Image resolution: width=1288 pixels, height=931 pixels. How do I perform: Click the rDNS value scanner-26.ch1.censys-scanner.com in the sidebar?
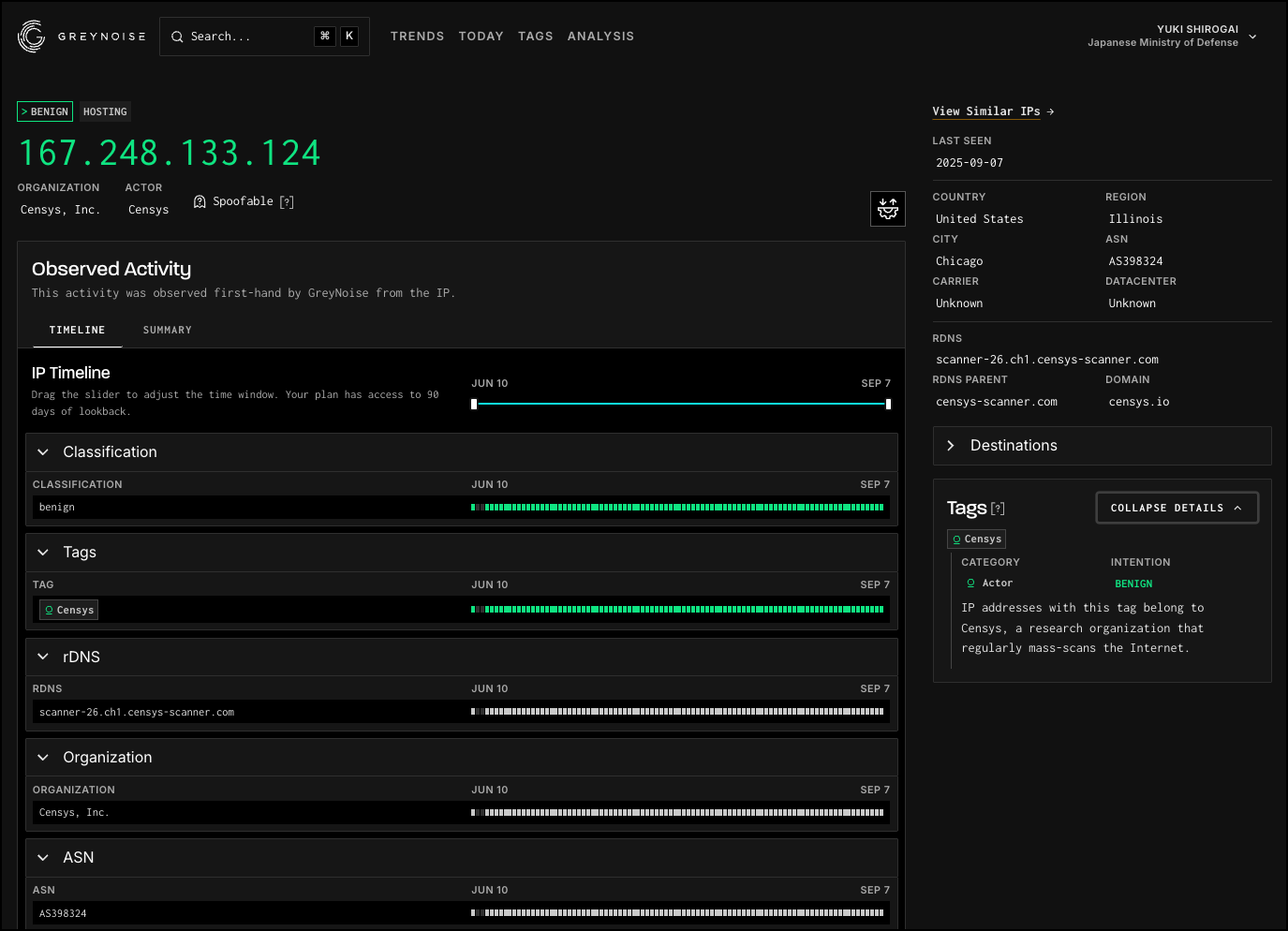pyautogui.click(x=1047, y=360)
